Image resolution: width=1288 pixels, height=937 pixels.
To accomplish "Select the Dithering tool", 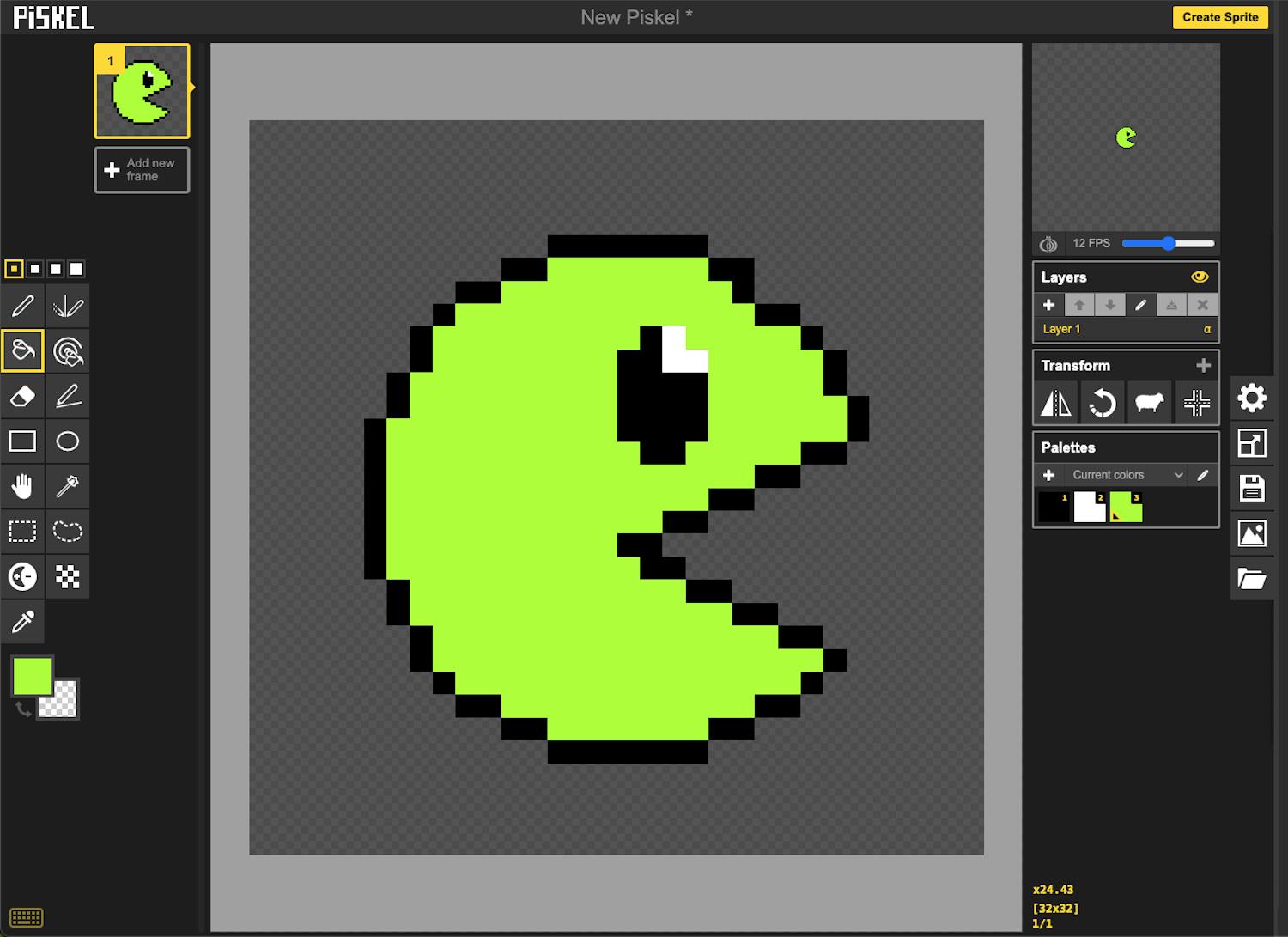I will coord(68,576).
